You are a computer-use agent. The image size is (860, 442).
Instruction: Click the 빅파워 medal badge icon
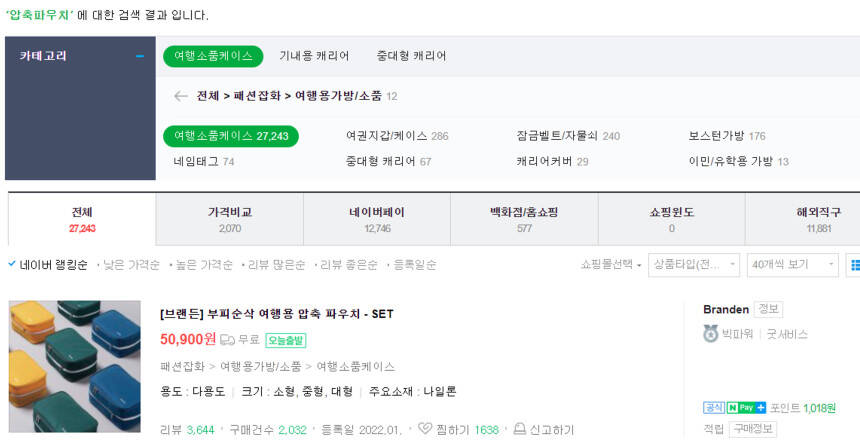point(711,334)
